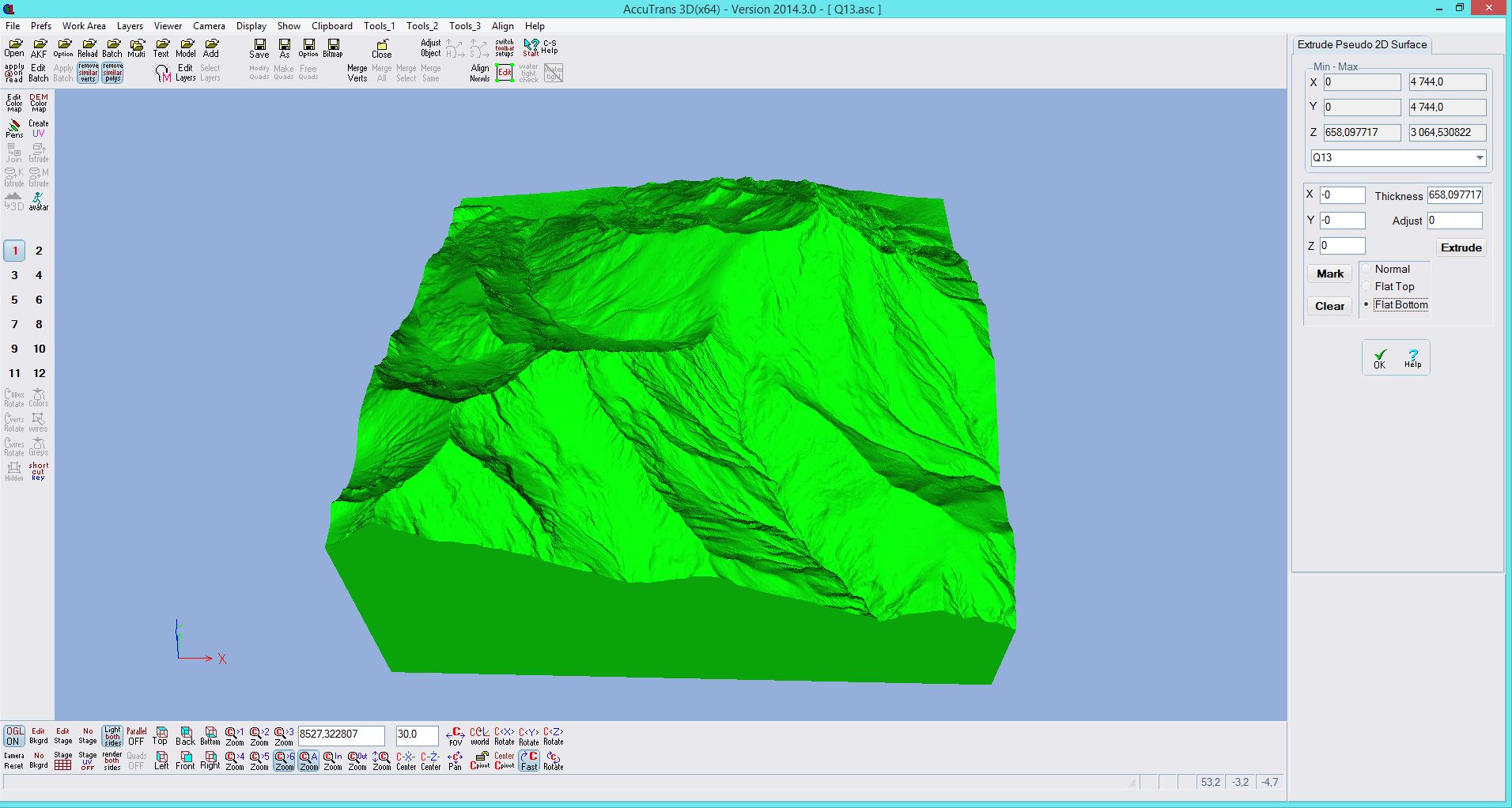
Task: Click the Thickness input field
Action: click(x=1455, y=195)
